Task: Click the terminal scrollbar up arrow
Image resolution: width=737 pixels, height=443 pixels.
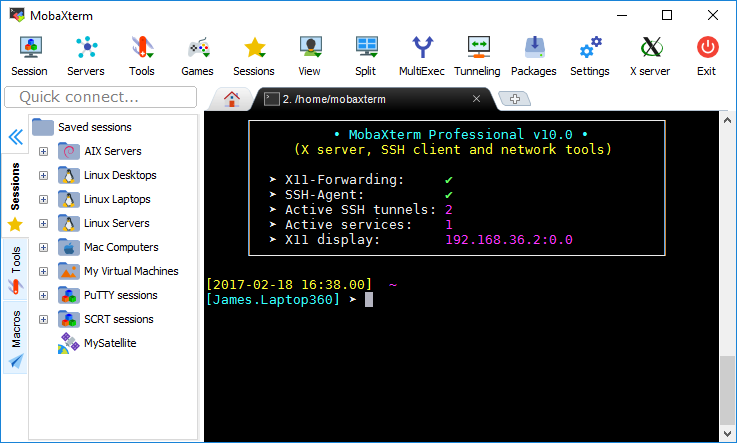Action: point(727,120)
